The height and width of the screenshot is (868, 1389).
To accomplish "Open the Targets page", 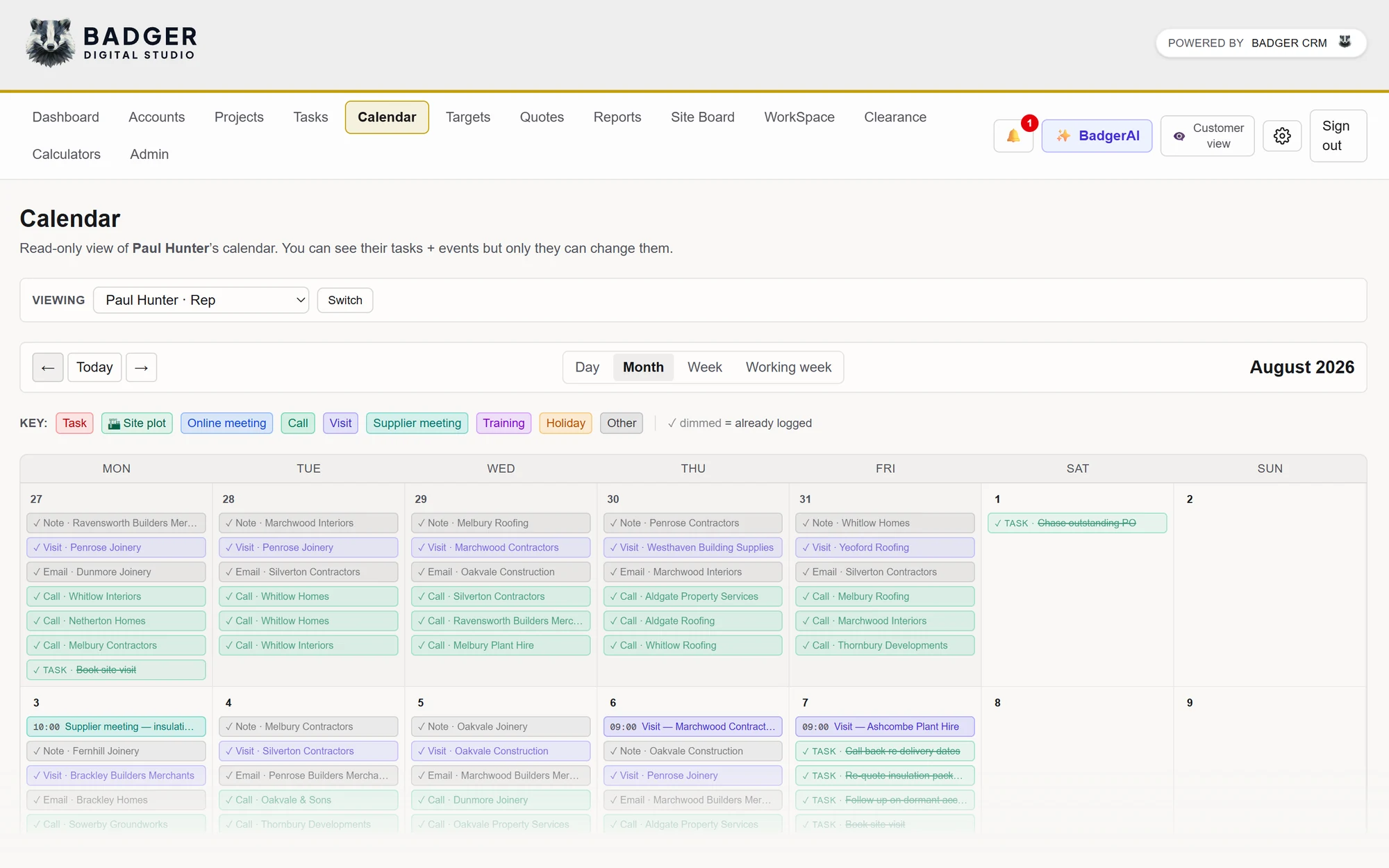I will (x=468, y=117).
